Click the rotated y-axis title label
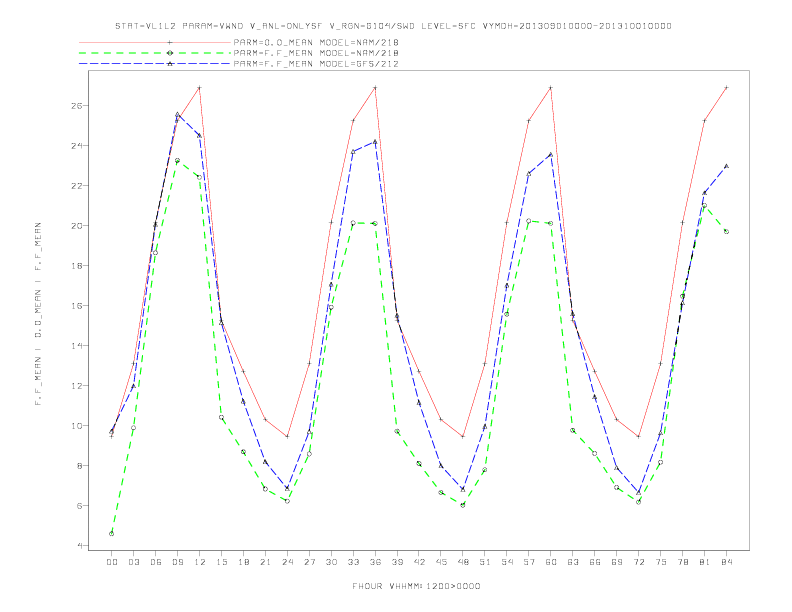The image size is (792, 612). [38, 314]
